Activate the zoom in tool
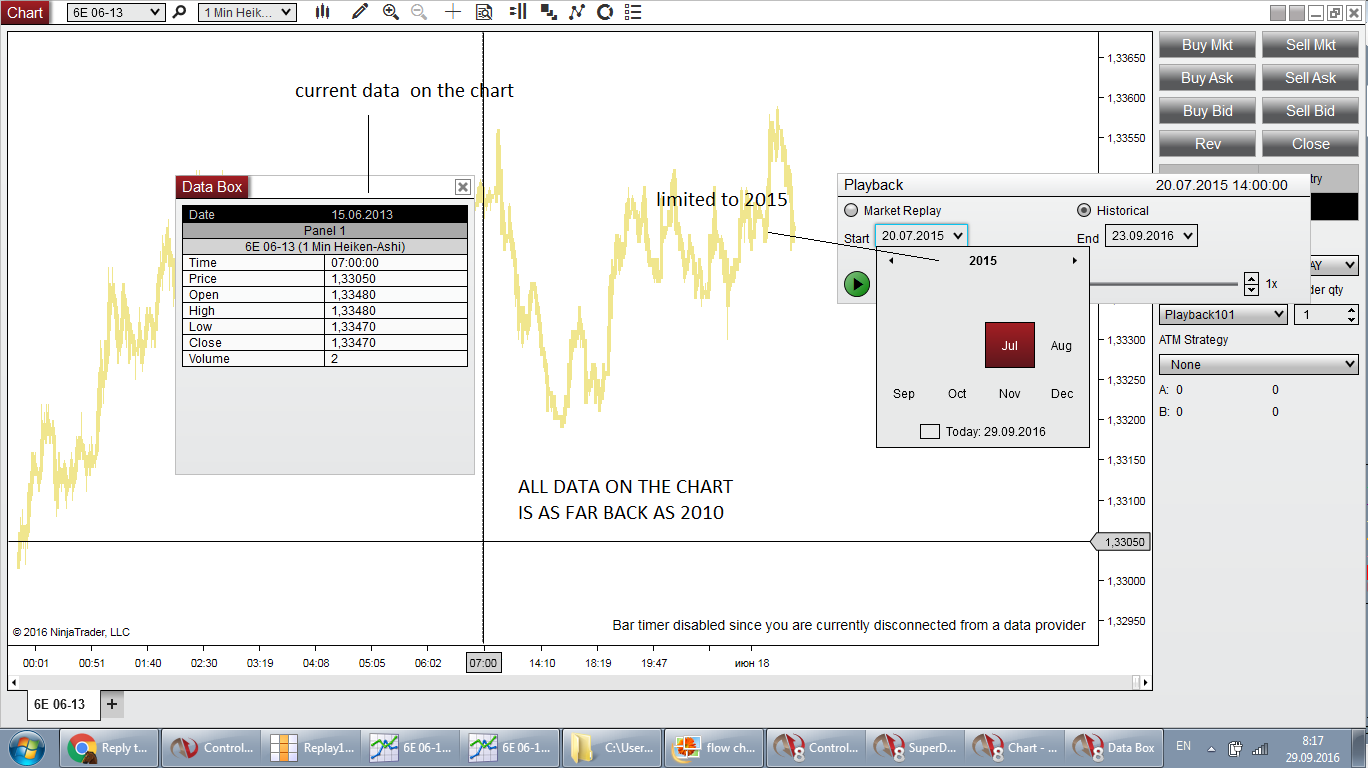The width and height of the screenshot is (1368, 770). tap(391, 12)
